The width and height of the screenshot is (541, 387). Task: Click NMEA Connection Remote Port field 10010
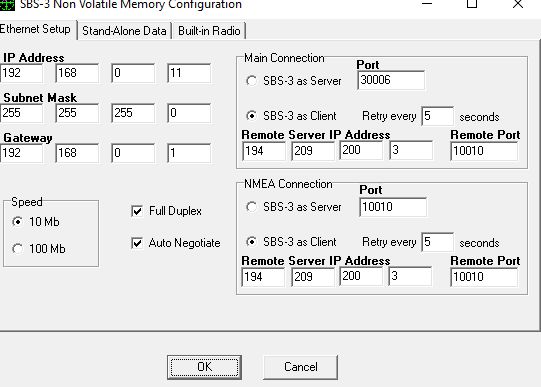tap(484, 277)
